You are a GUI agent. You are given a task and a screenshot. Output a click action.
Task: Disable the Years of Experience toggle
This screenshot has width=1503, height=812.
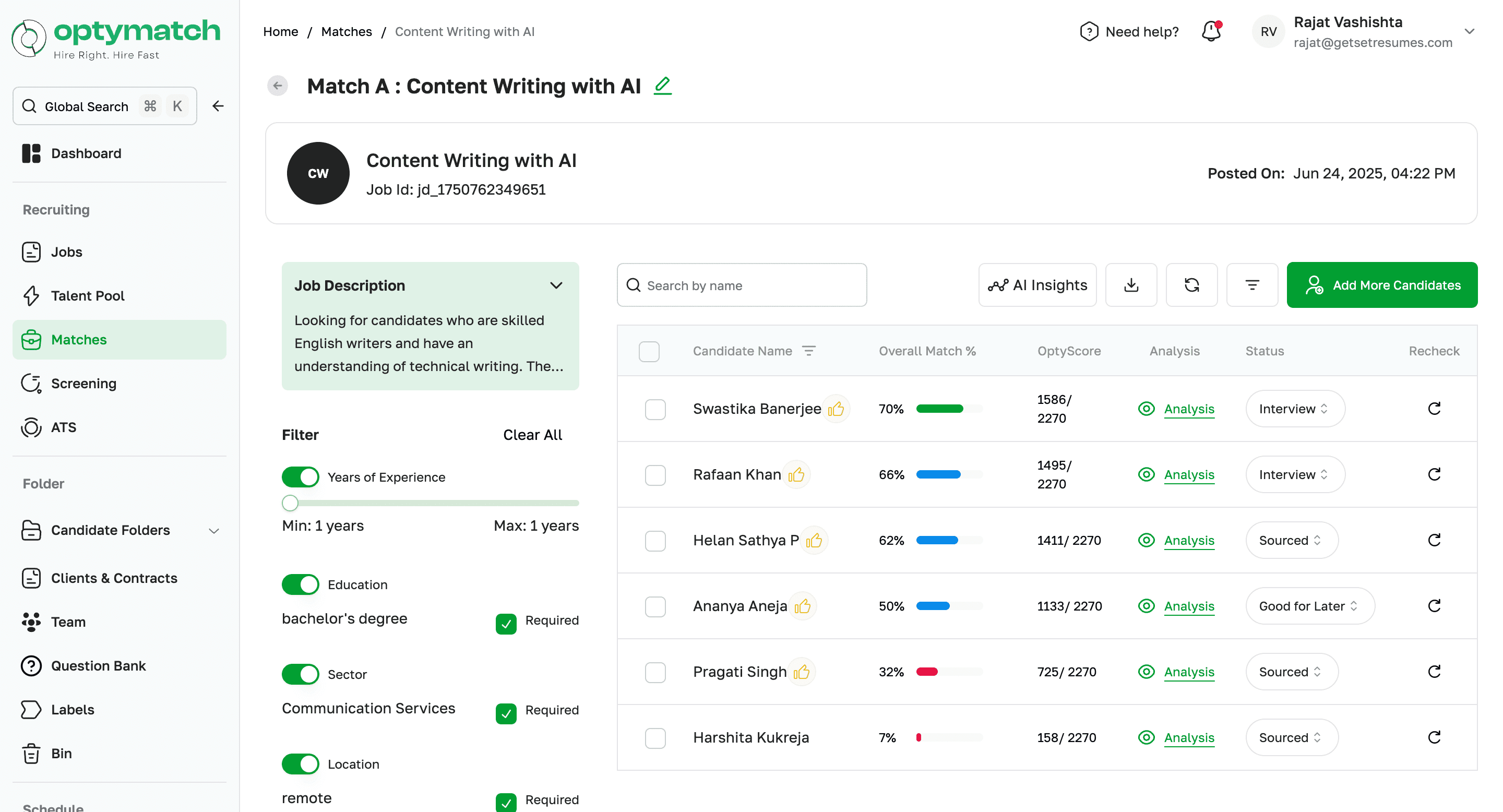tap(301, 477)
